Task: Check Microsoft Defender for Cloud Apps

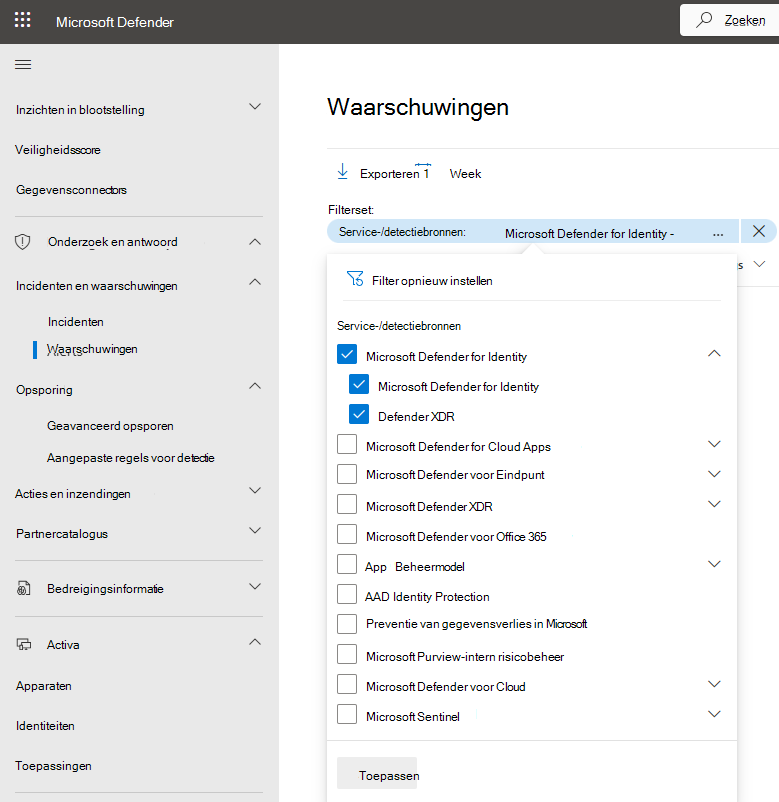Action: click(x=347, y=444)
